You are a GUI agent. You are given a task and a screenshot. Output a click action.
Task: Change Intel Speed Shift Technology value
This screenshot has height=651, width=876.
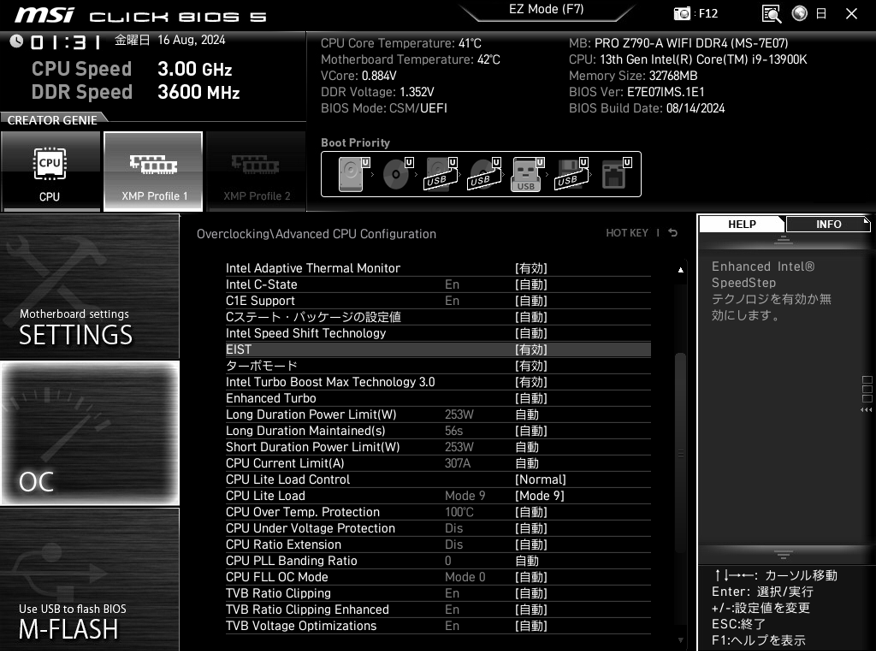[531, 333]
